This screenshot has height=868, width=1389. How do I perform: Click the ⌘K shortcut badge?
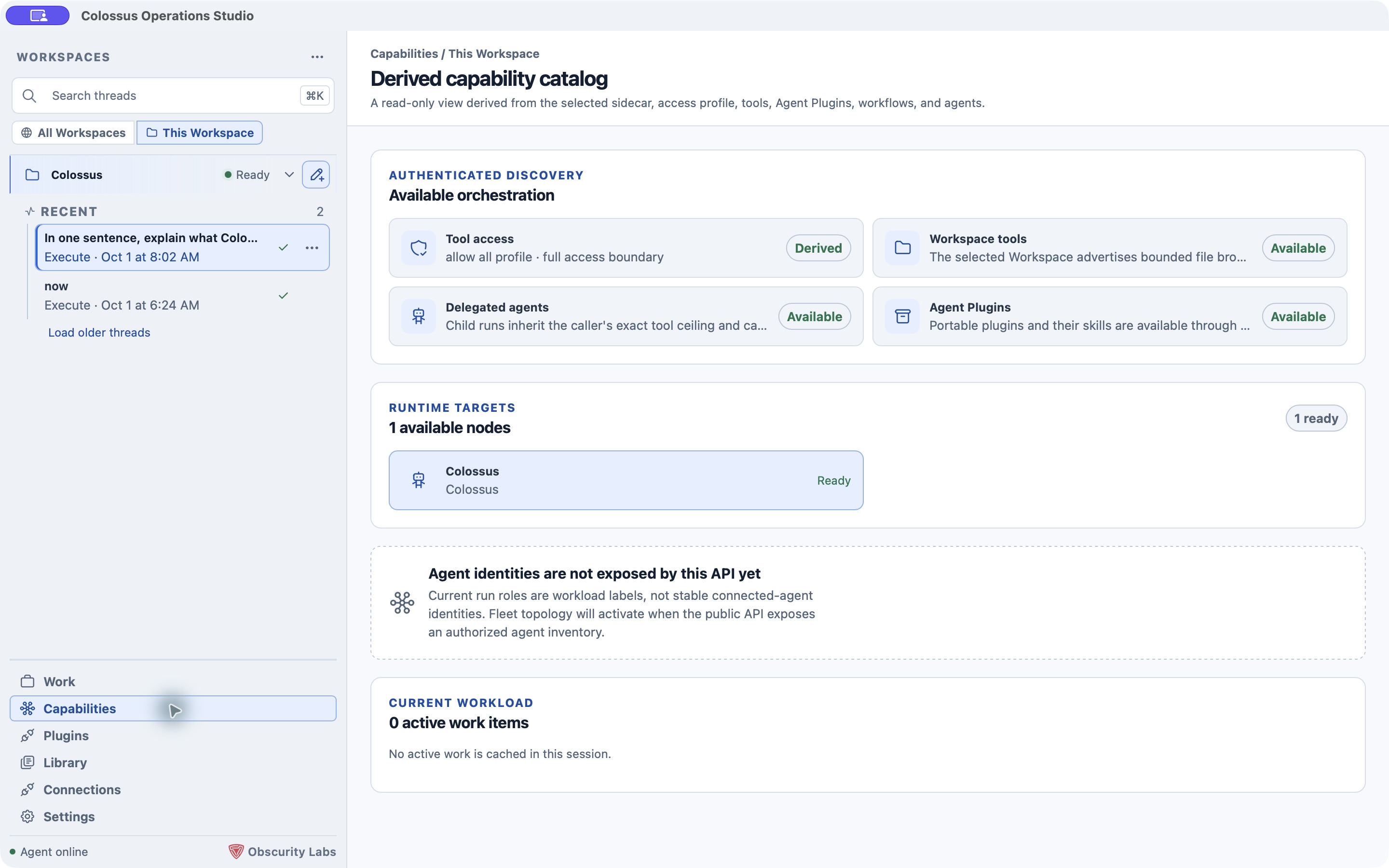click(x=314, y=95)
